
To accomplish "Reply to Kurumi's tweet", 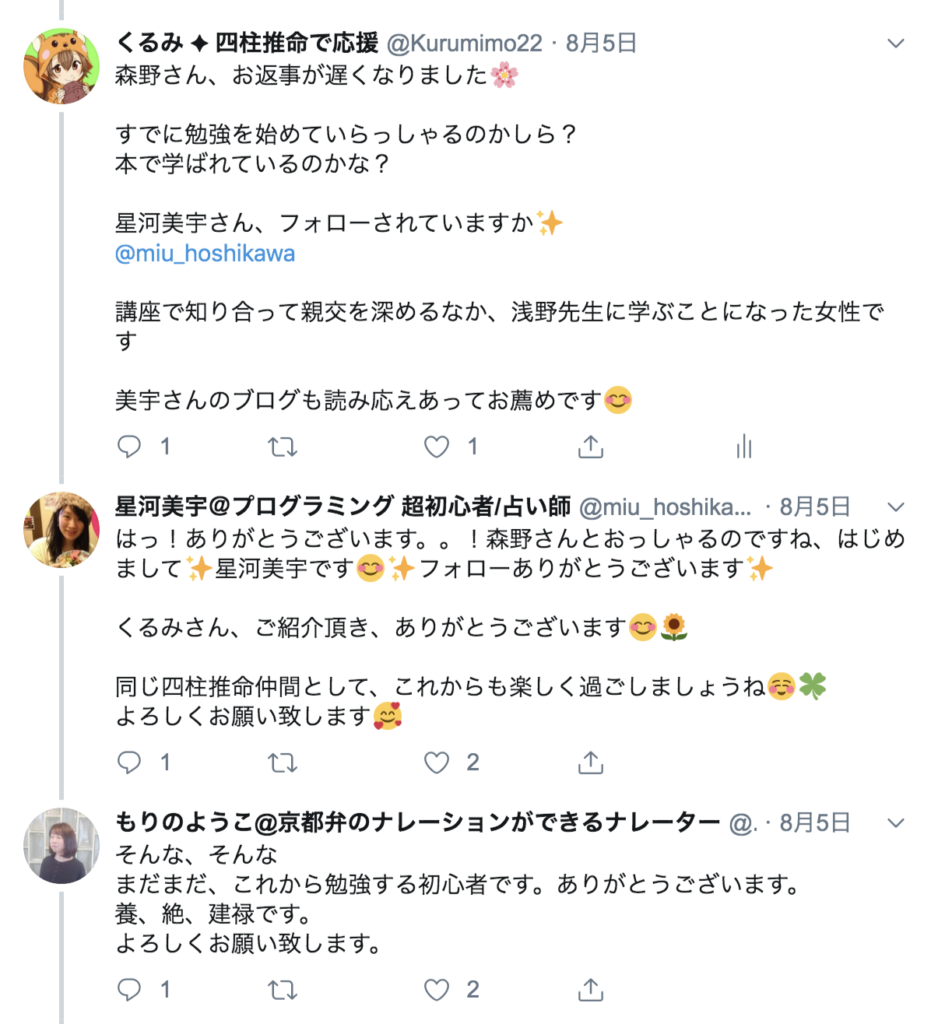I will (130, 447).
